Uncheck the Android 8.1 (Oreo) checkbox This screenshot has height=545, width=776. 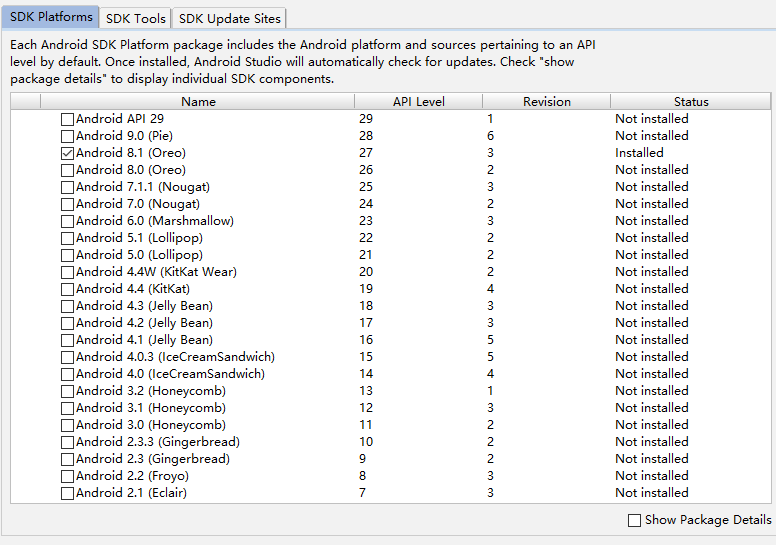67,153
